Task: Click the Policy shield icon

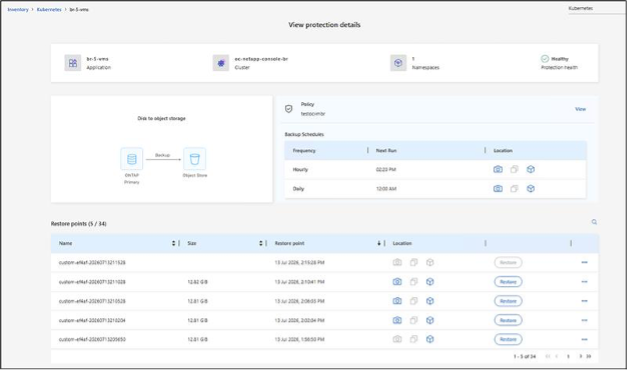Action: pyautogui.click(x=288, y=109)
